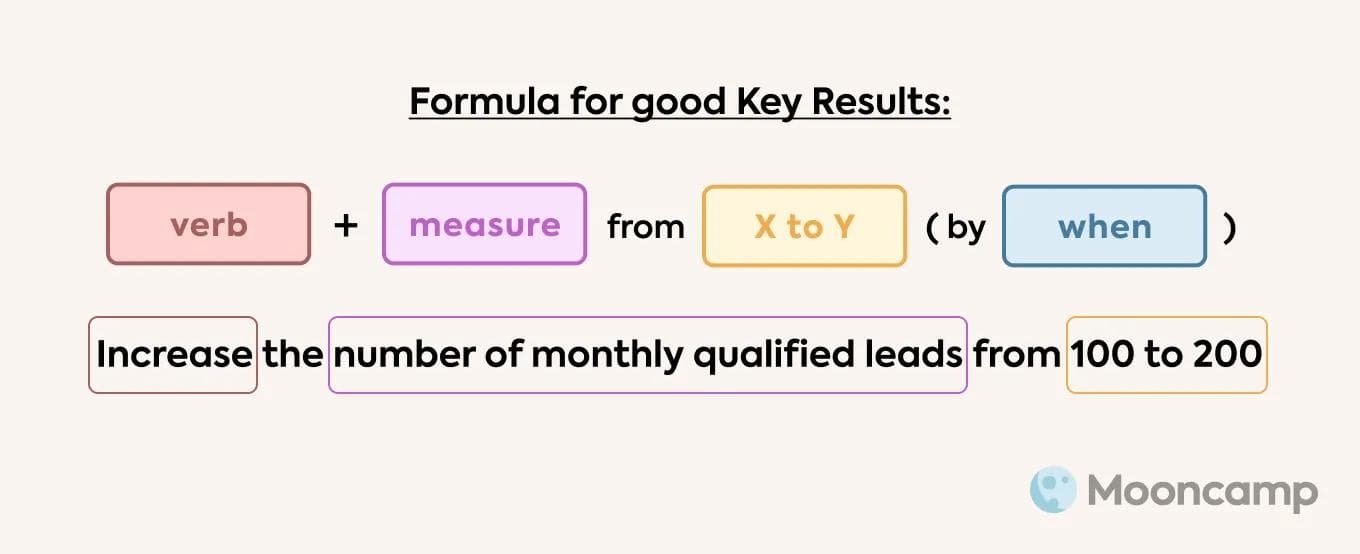The image size is (1360, 554).
Task: Click "from" in the formula row
Action: [x=645, y=227]
